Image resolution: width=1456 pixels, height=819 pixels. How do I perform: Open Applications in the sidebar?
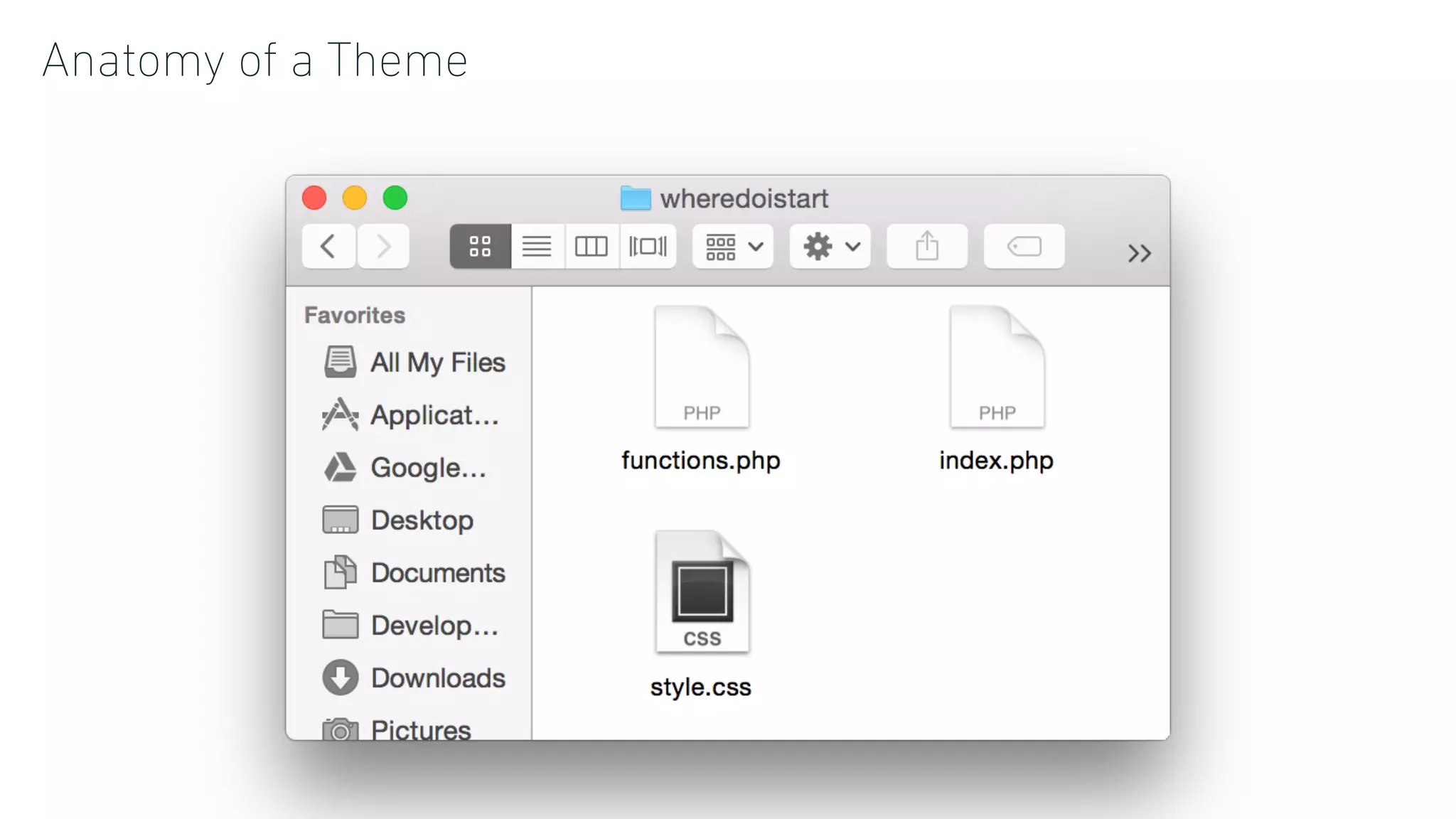pos(410,415)
